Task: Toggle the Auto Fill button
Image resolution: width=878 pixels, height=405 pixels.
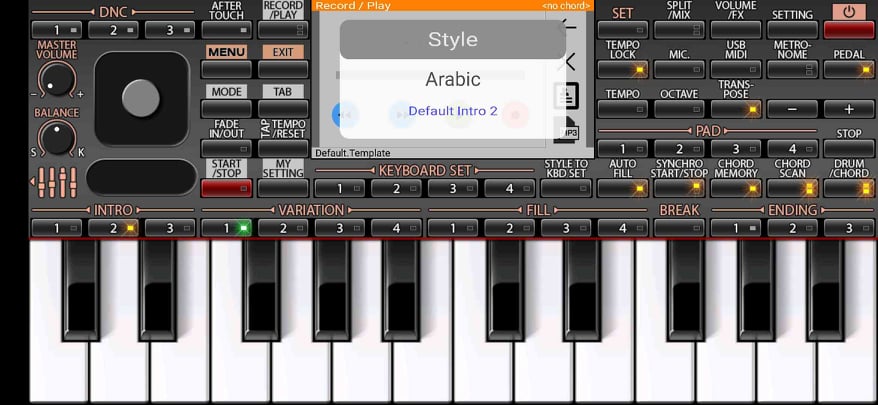Action: click(623, 188)
